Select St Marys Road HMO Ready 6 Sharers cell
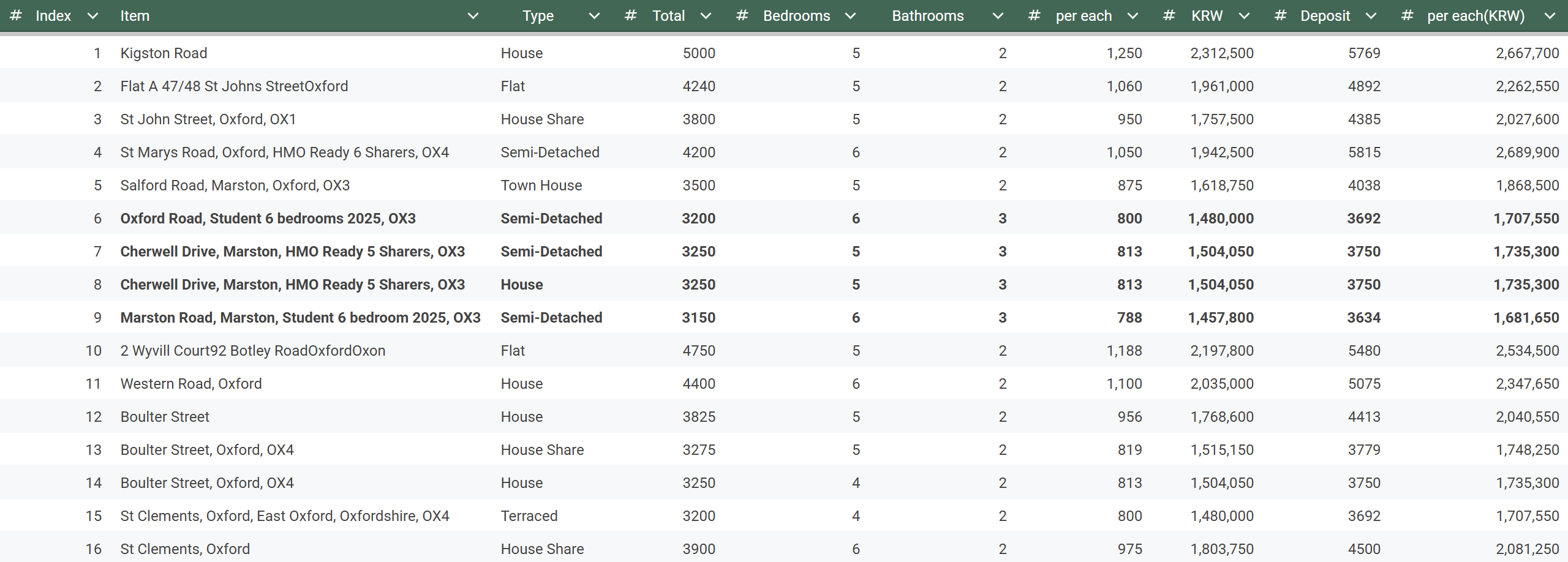The width and height of the screenshot is (1568, 562). pos(285,152)
